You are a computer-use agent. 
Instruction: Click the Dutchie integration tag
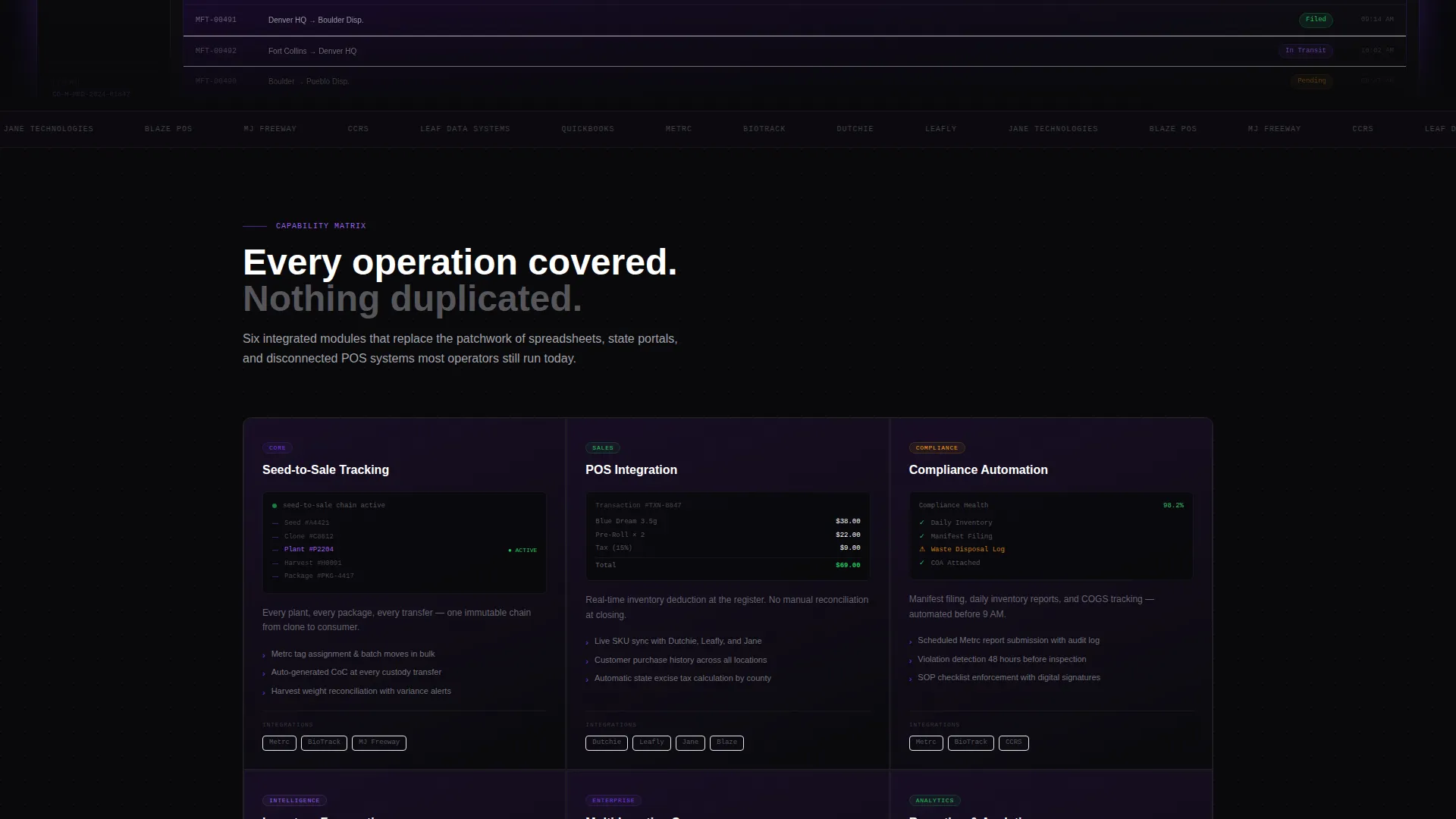pos(607,743)
